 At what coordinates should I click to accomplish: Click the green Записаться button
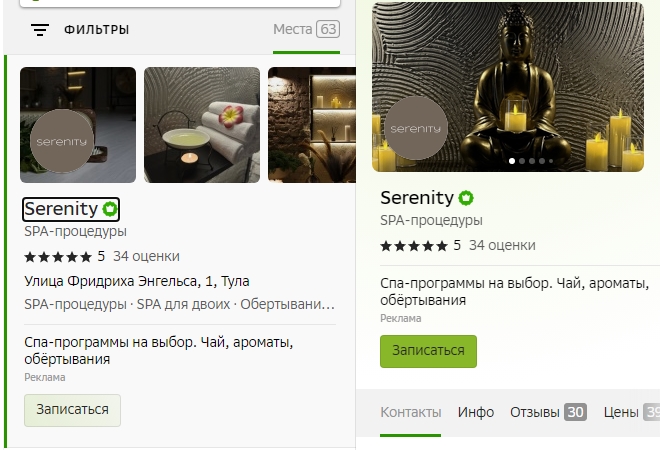click(428, 351)
